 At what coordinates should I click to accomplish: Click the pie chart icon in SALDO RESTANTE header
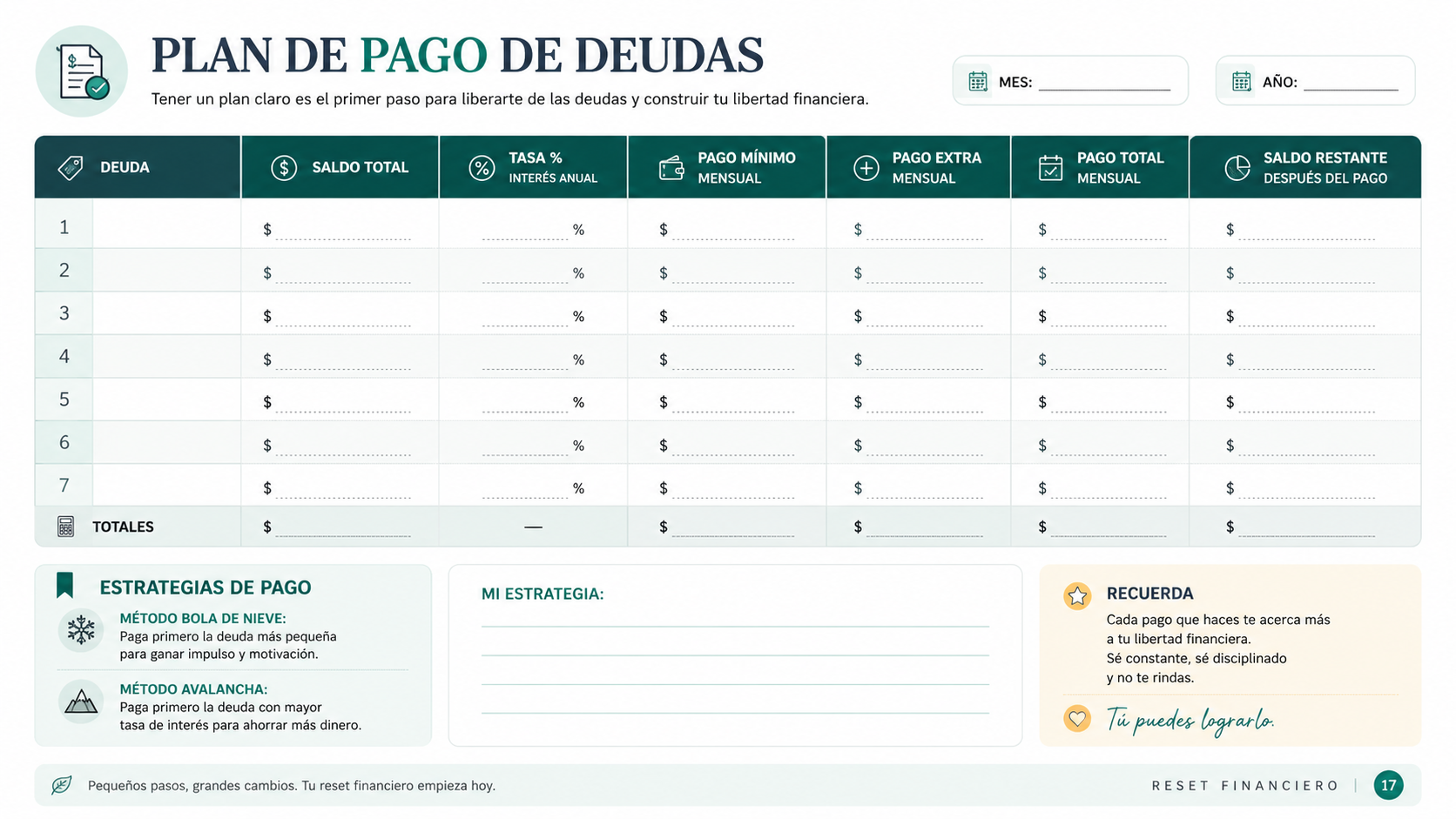click(x=1237, y=167)
